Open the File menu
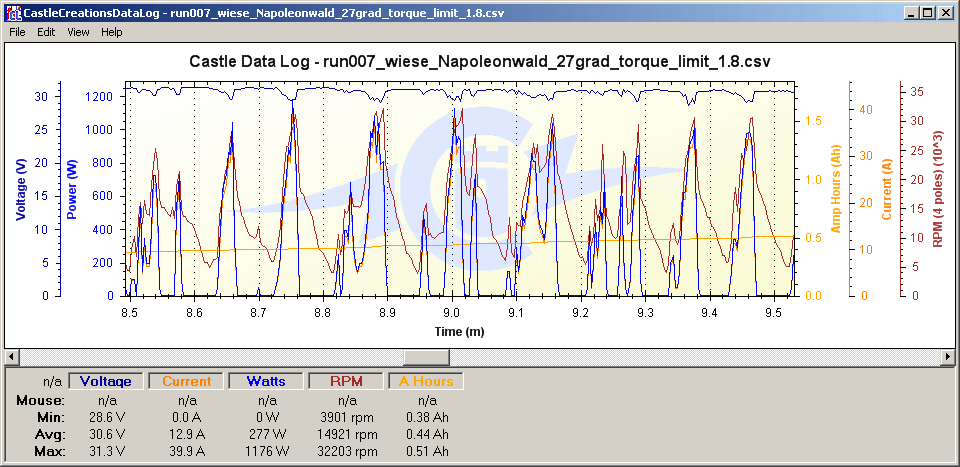960x467 pixels. [17, 32]
